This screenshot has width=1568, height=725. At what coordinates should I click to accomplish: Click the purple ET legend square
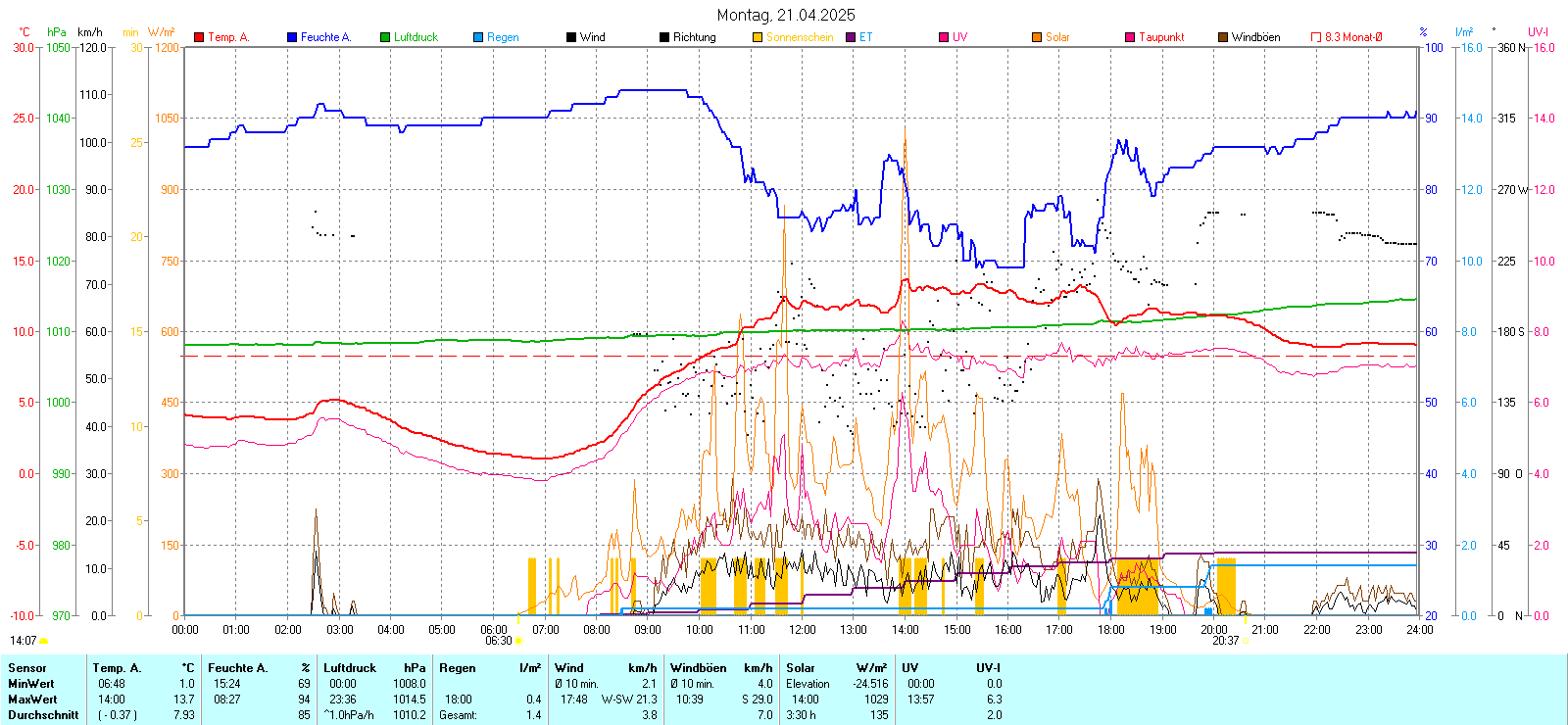851,37
